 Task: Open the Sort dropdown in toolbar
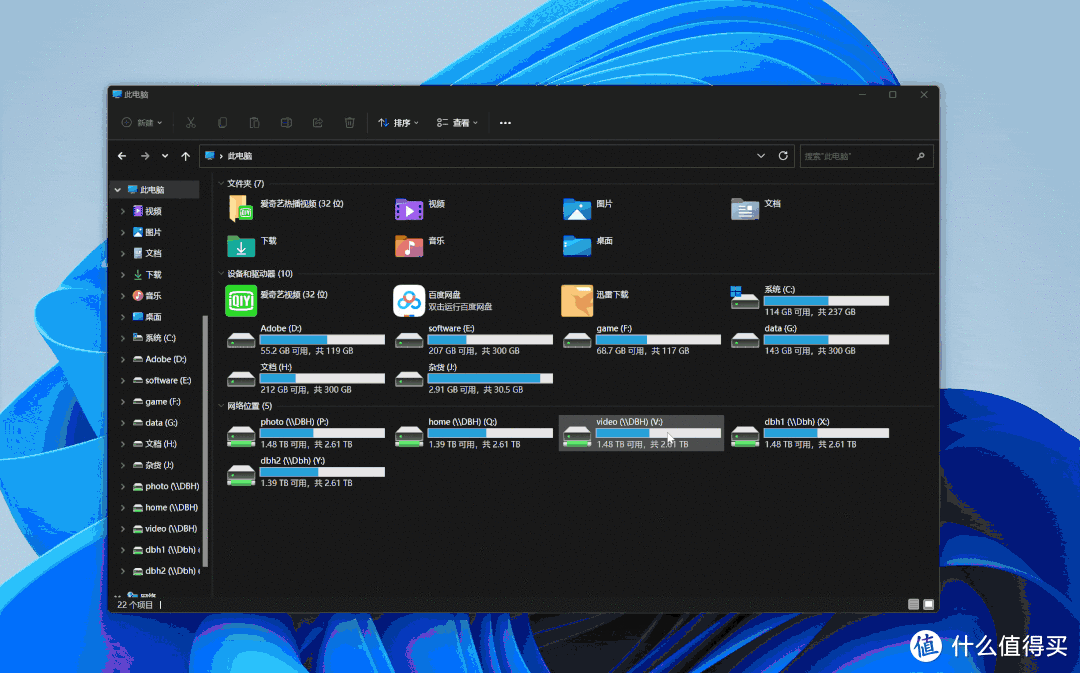coord(398,123)
